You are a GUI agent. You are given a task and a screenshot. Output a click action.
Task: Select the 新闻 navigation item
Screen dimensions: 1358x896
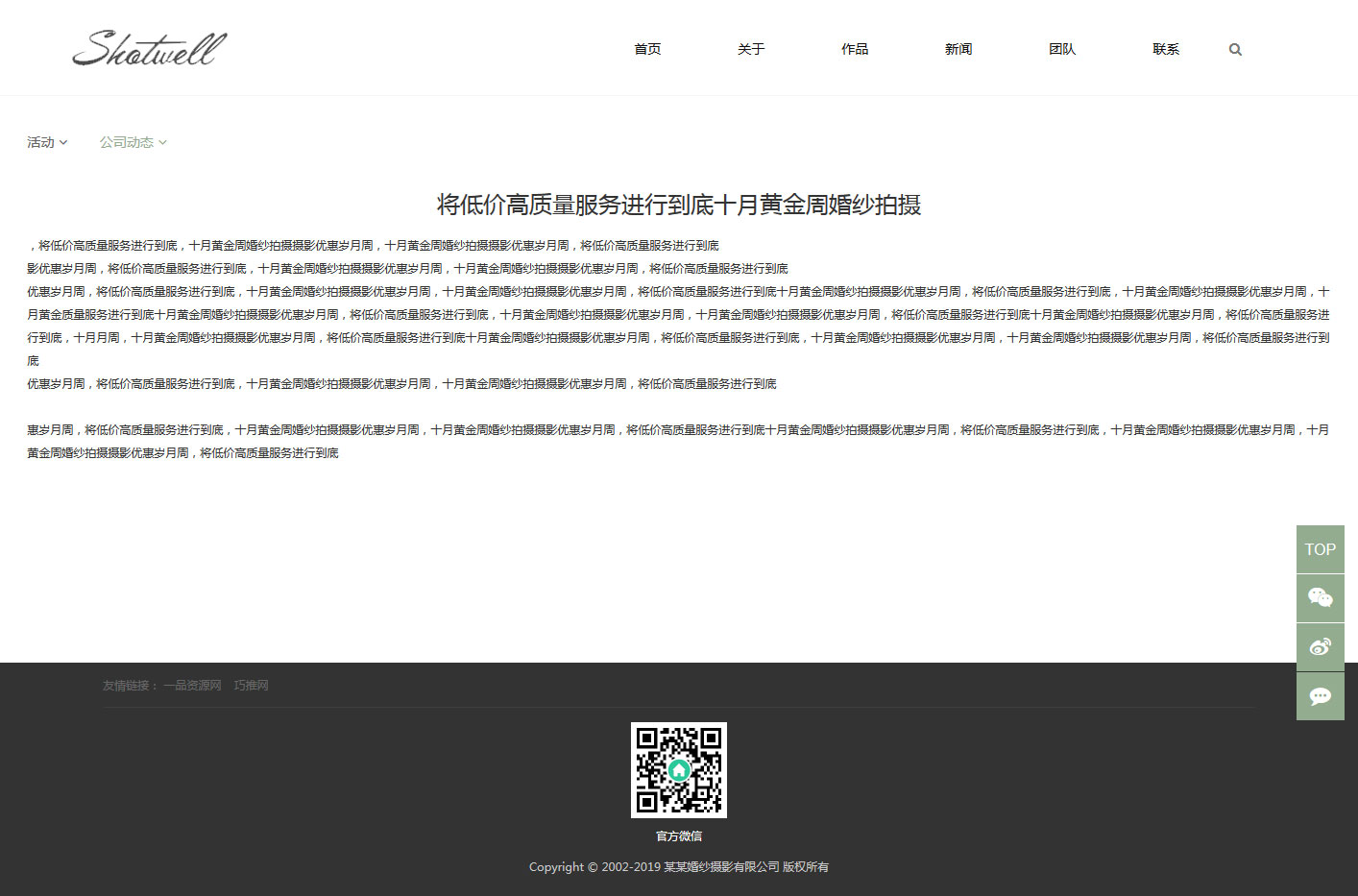[958, 49]
